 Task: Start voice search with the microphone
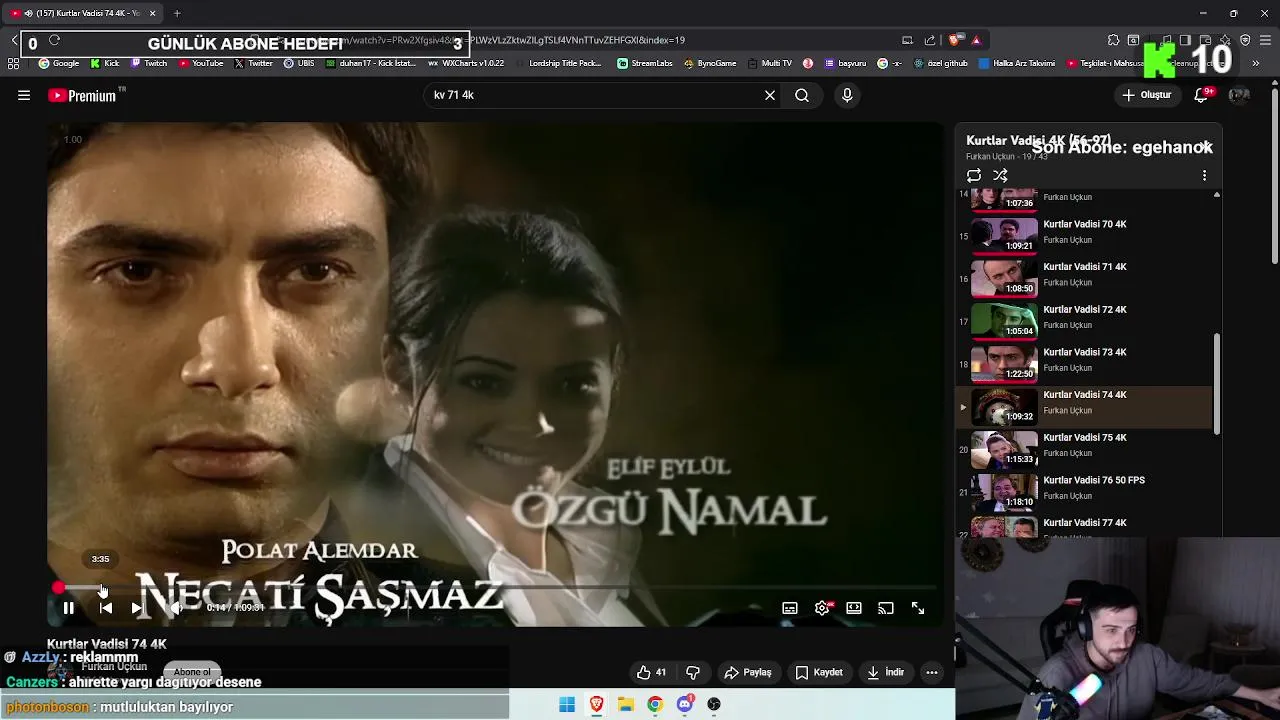(x=847, y=95)
